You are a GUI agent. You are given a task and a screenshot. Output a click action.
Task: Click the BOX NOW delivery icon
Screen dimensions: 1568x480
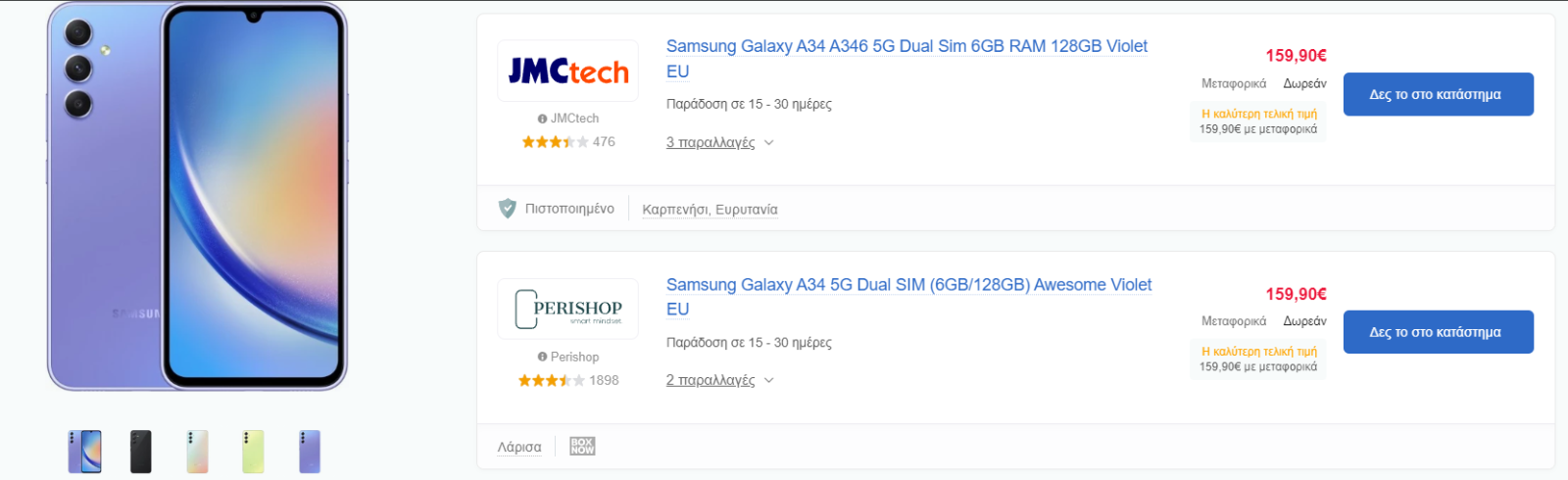point(582,447)
